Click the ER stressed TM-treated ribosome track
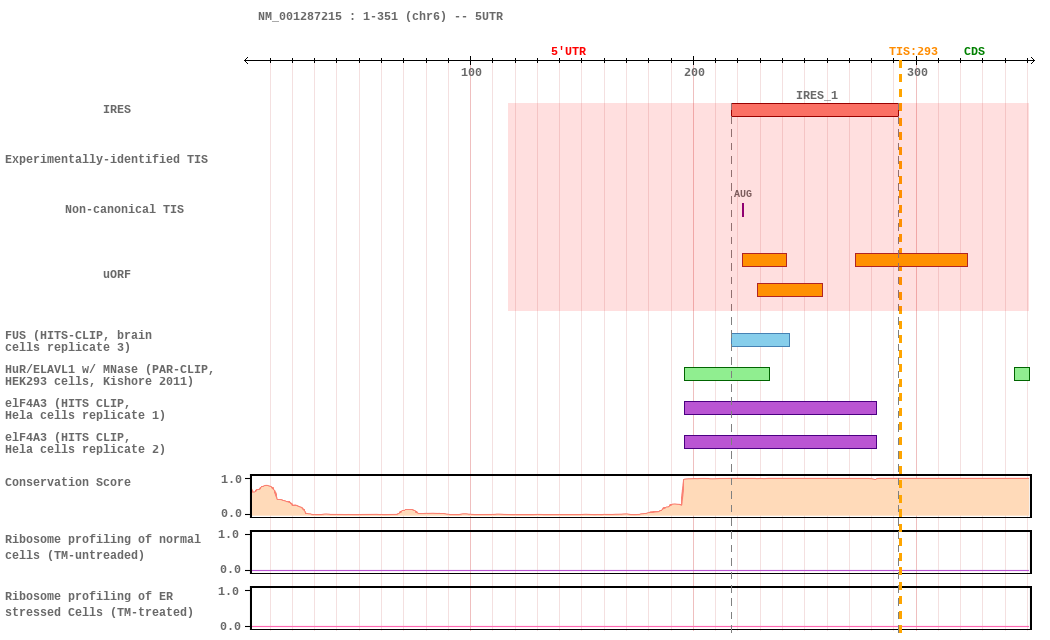This screenshot has height=640, width=1050. tap(640, 608)
